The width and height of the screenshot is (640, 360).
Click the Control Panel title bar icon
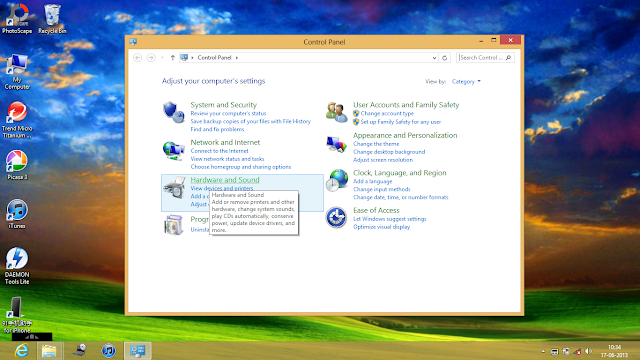[133, 42]
